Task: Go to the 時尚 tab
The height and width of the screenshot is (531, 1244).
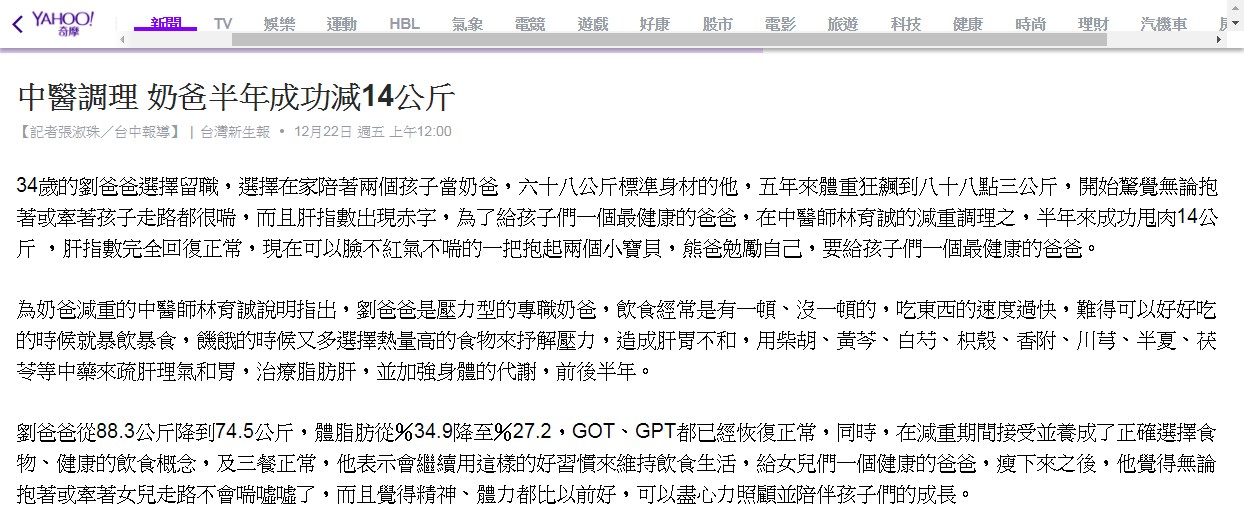Action: (x=1030, y=24)
